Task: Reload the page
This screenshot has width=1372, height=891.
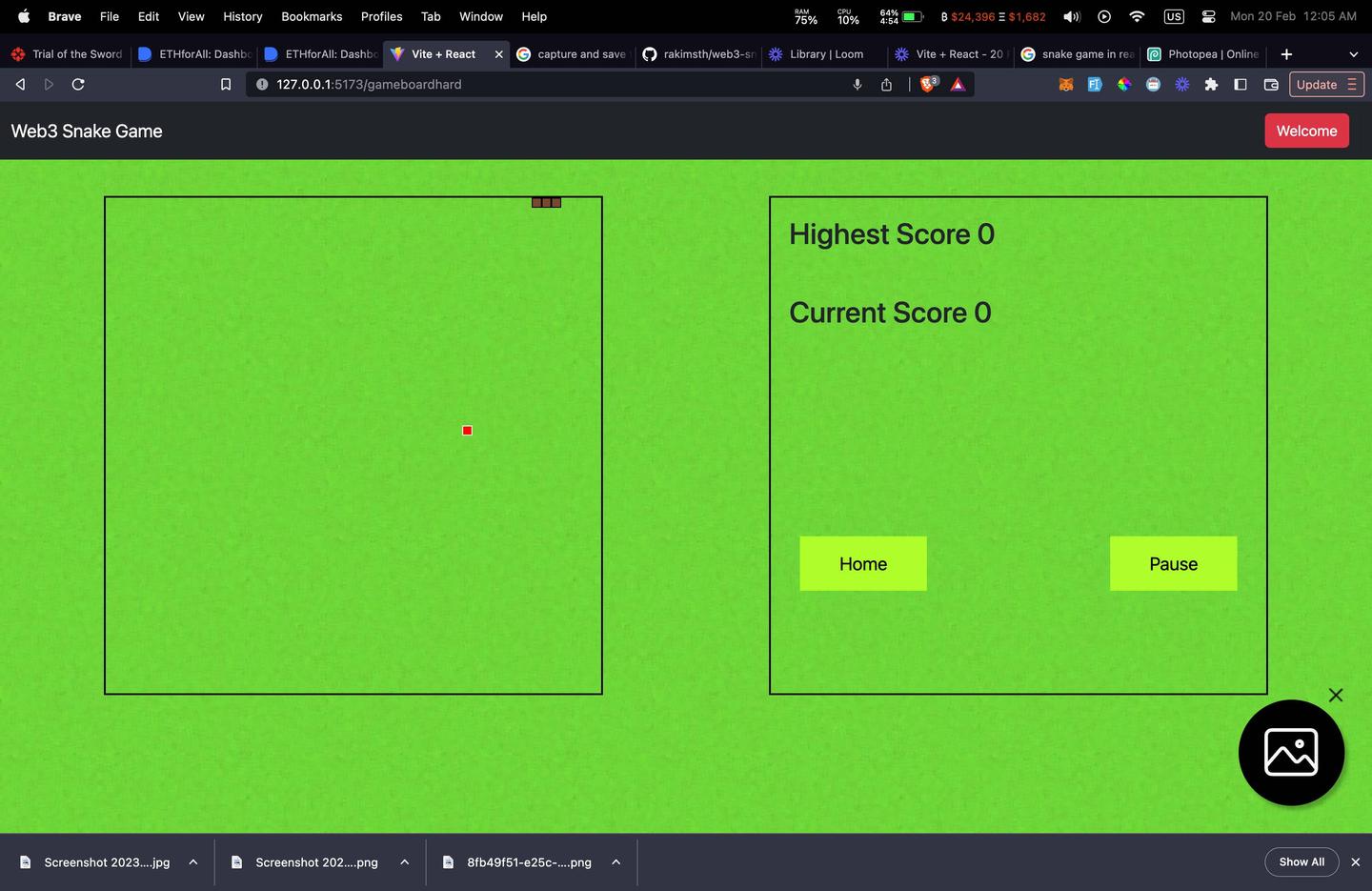Action: (x=78, y=85)
